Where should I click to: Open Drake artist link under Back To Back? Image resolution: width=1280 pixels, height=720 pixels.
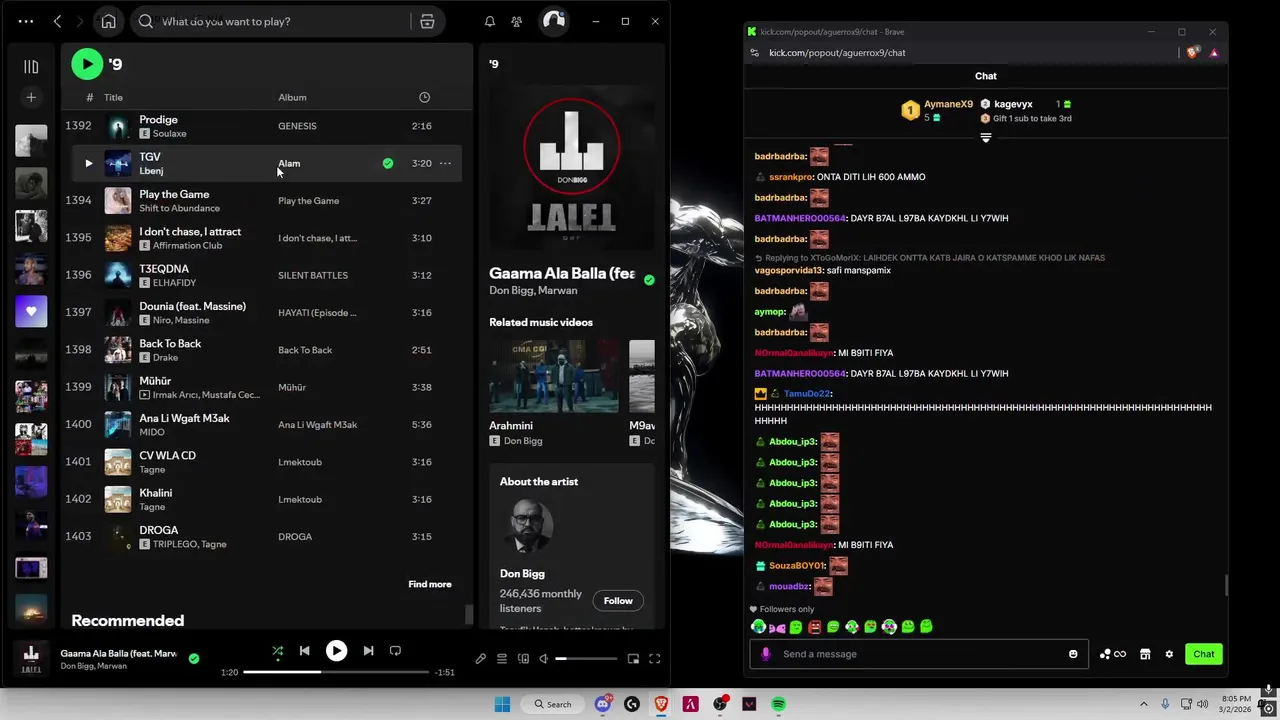click(166, 357)
